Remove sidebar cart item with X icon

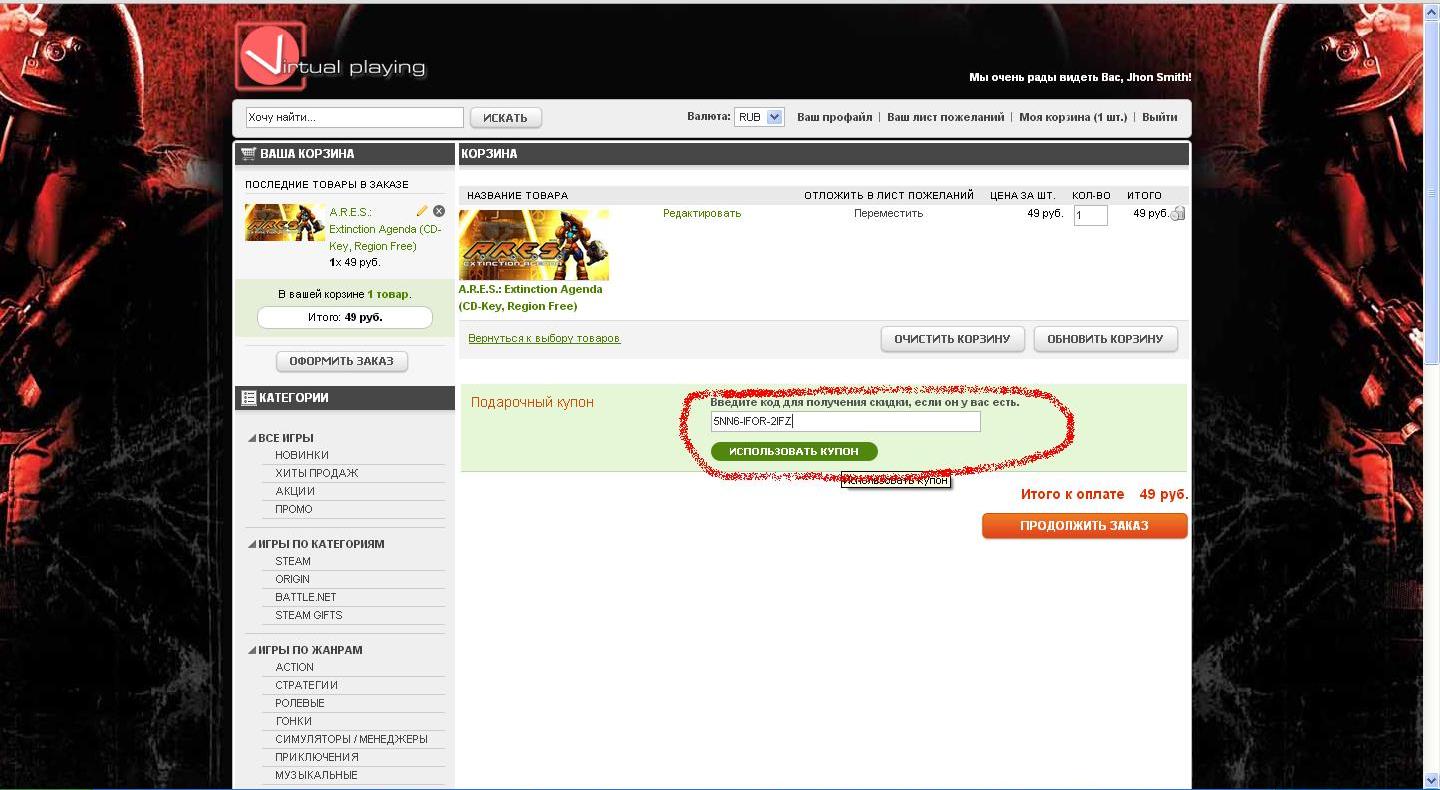point(439,211)
